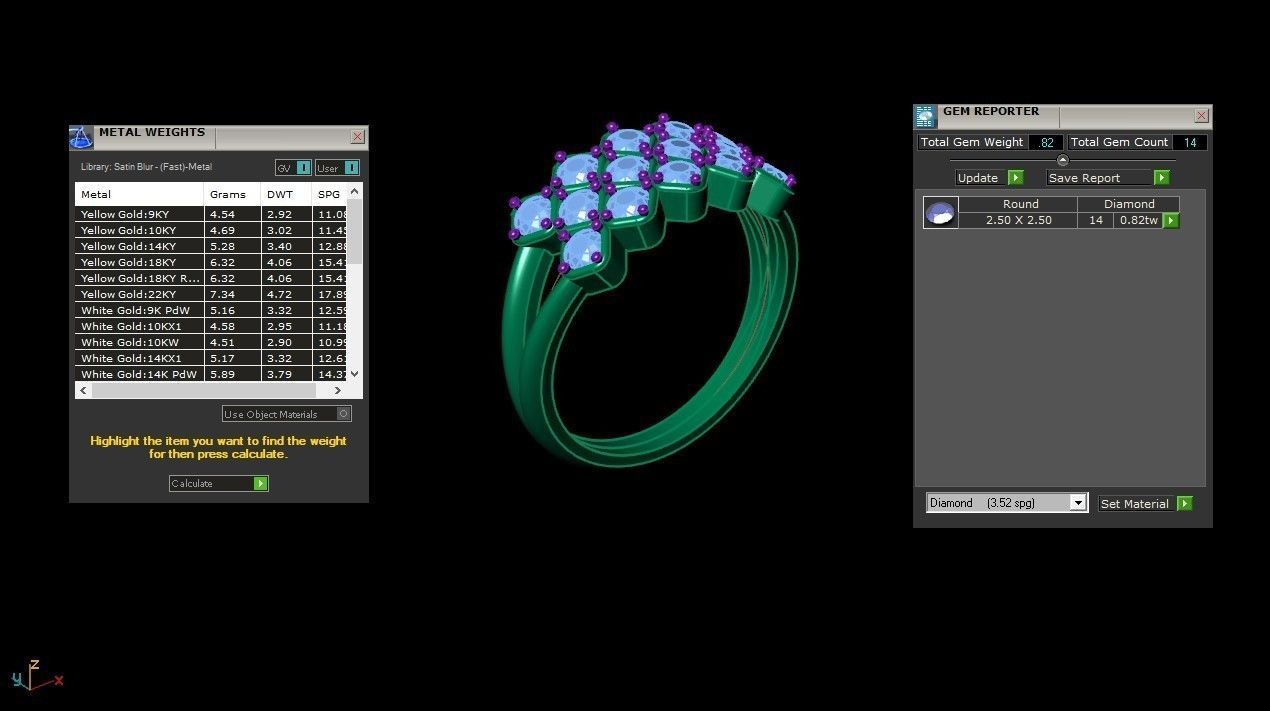The height and width of the screenshot is (711, 1270).
Task: Click the SPG column header
Action: [329, 194]
